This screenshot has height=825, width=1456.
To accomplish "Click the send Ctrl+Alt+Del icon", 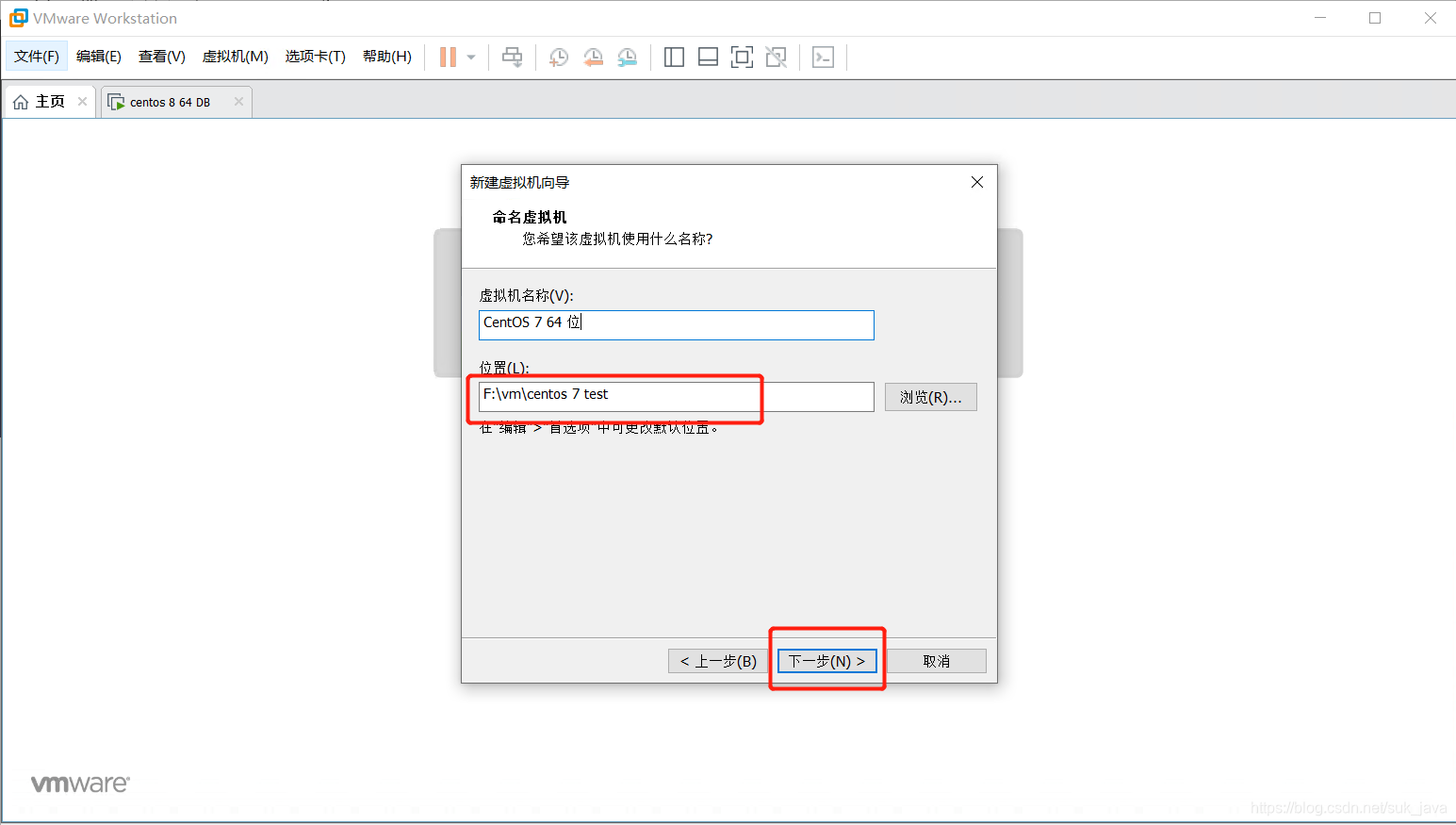I will pos(512,58).
